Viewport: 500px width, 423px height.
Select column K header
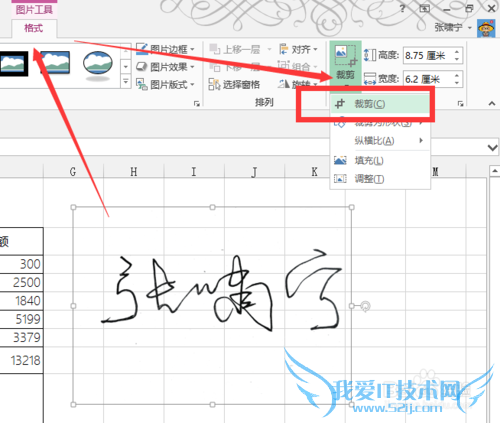click(314, 172)
